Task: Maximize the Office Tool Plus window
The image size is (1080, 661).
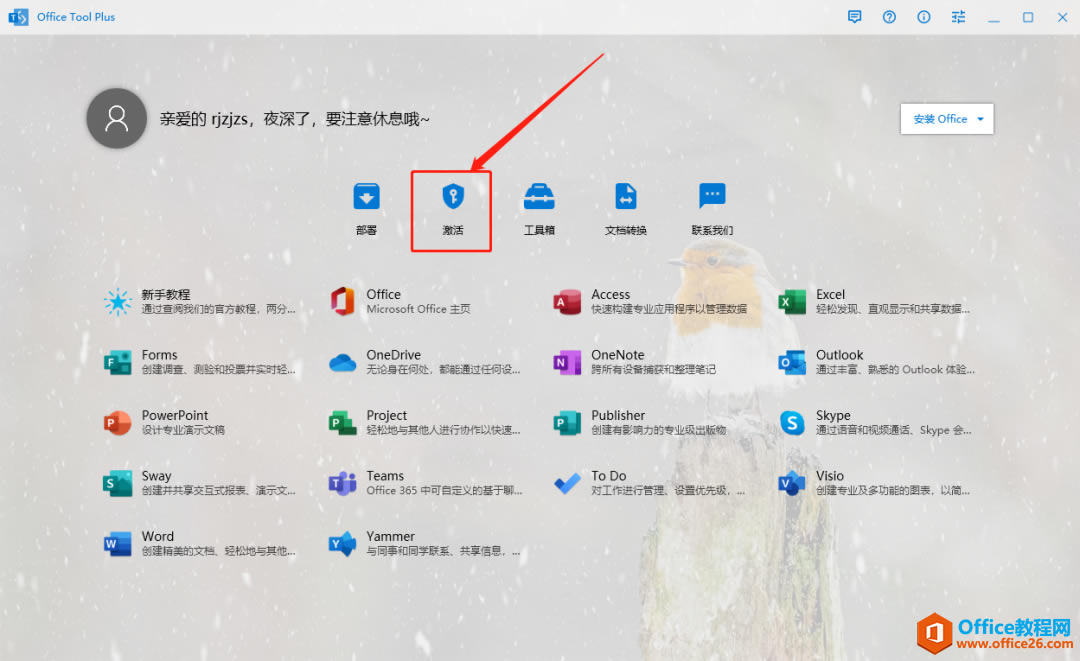Action: 1028,17
